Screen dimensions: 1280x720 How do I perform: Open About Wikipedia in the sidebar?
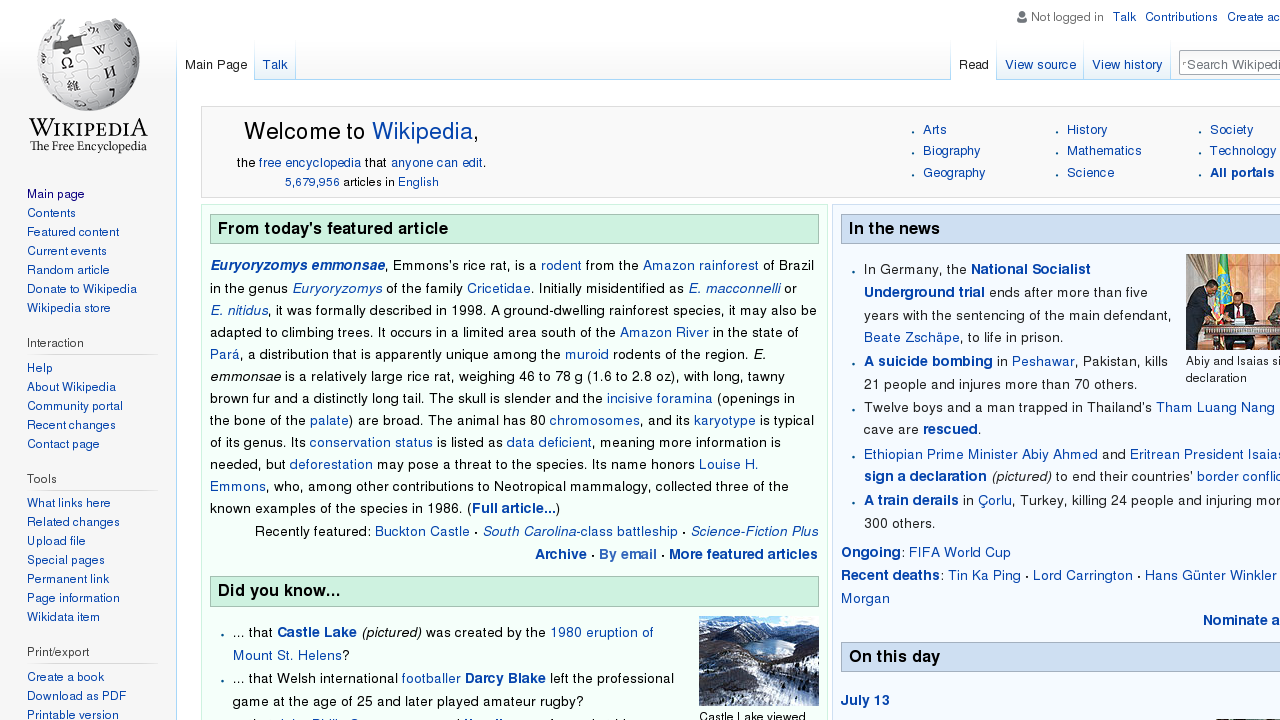(x=71, y=387)
